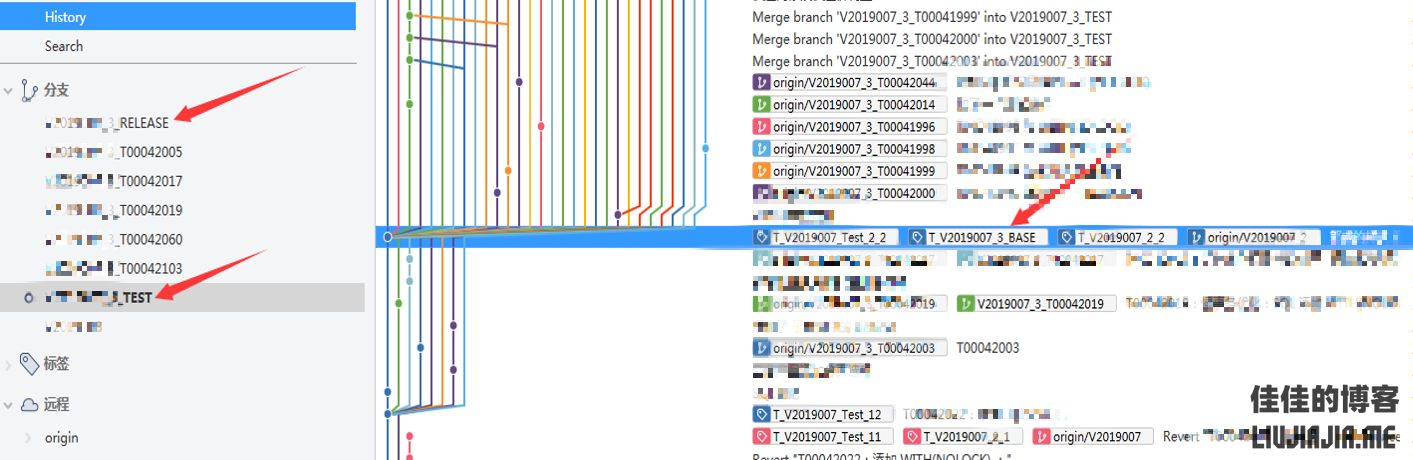Screen dimensions: 1413x460
Task: Click orange branch icon on origin/V2019007_3_T00041999
Action: click(761, 171)
